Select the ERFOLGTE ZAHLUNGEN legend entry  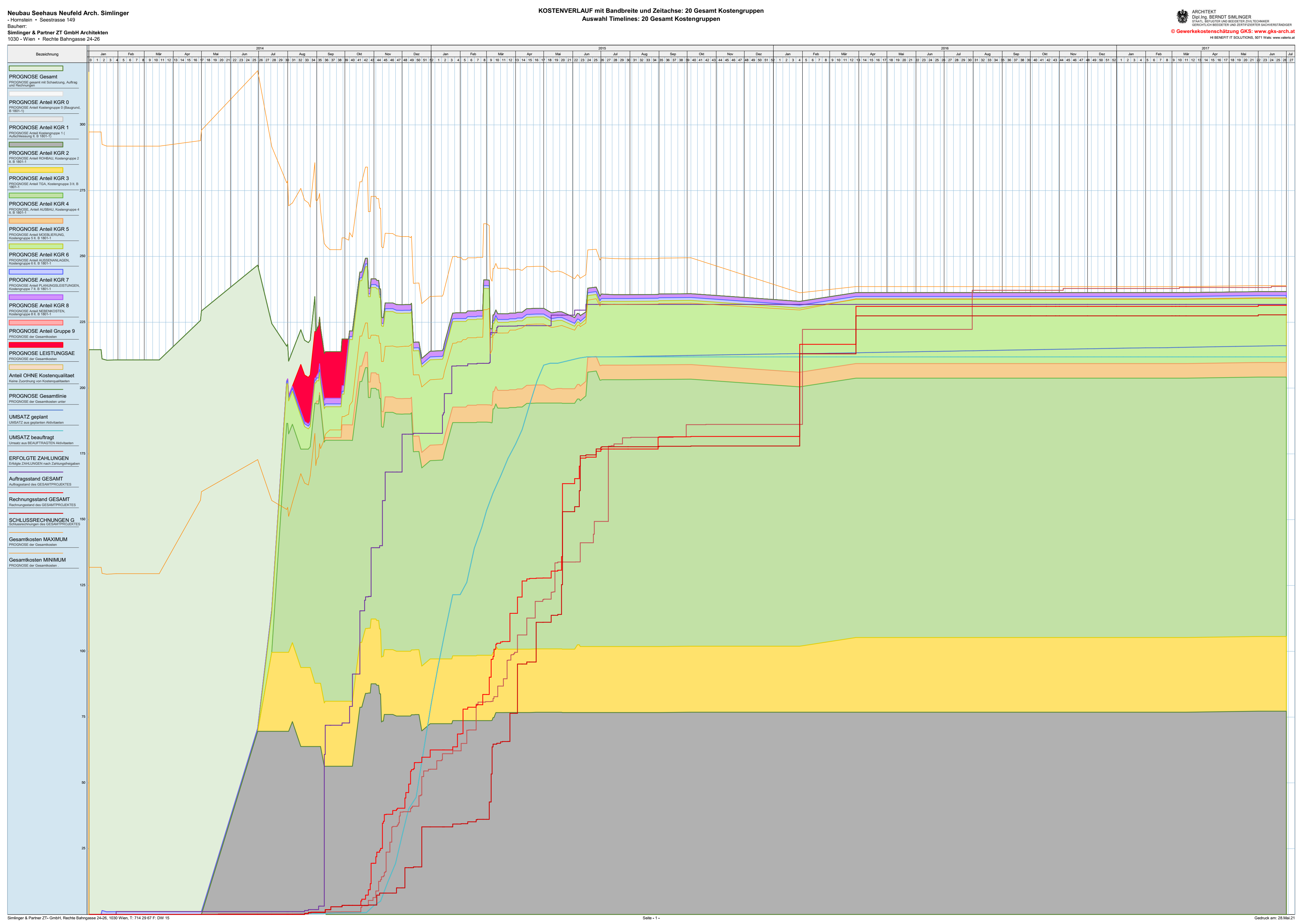coord(39,458)
